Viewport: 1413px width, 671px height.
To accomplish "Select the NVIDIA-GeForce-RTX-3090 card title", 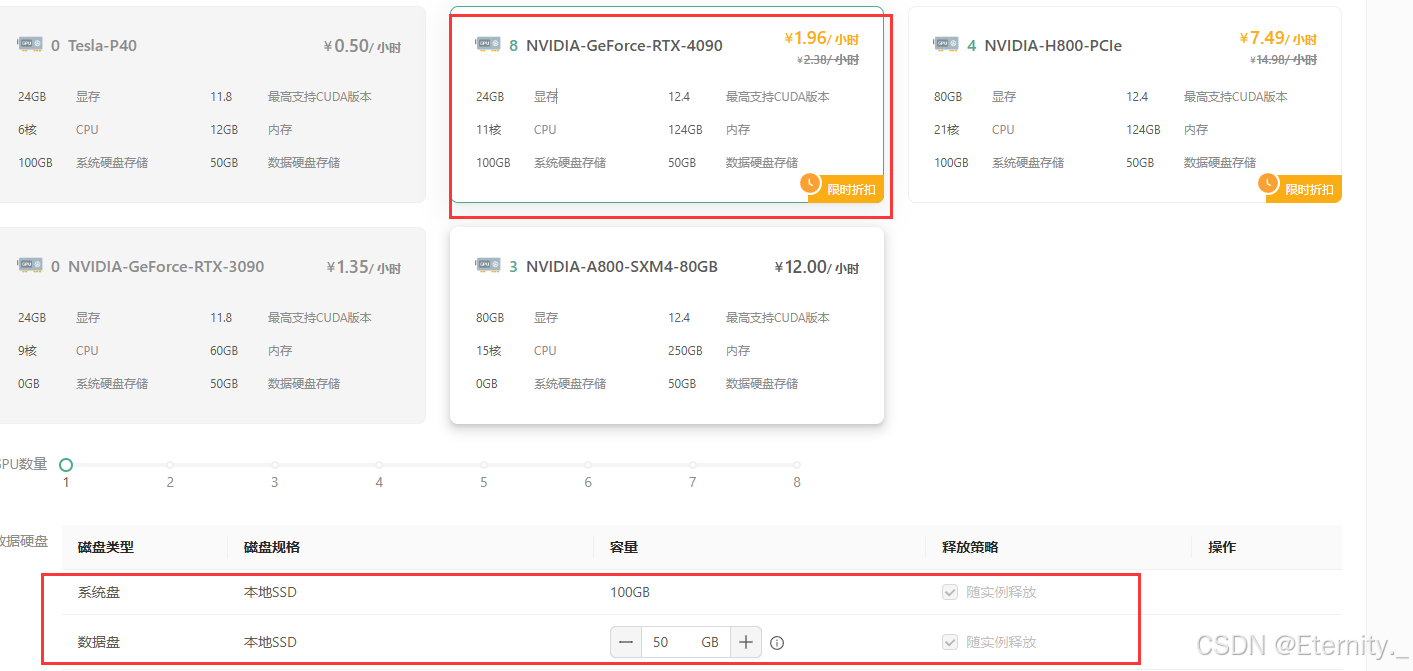I will [166, 267].
